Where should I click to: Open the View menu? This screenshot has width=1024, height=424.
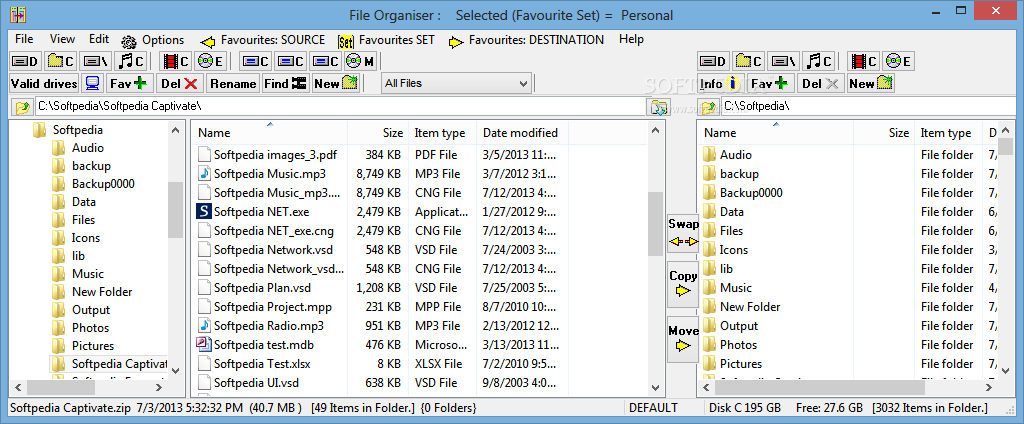(x=62, y=39)
